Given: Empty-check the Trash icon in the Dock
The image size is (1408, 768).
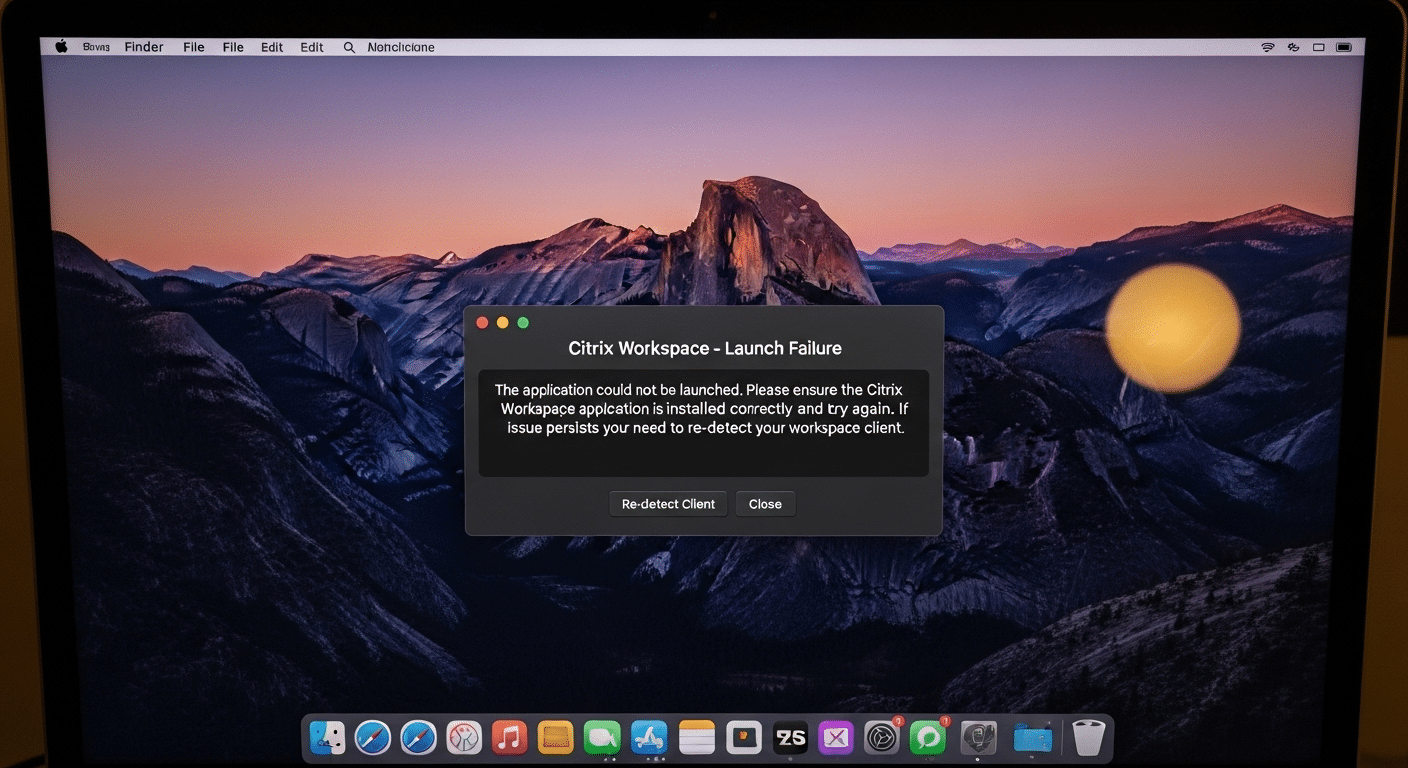Looking at the screenshot, I should click(1087, 738).
